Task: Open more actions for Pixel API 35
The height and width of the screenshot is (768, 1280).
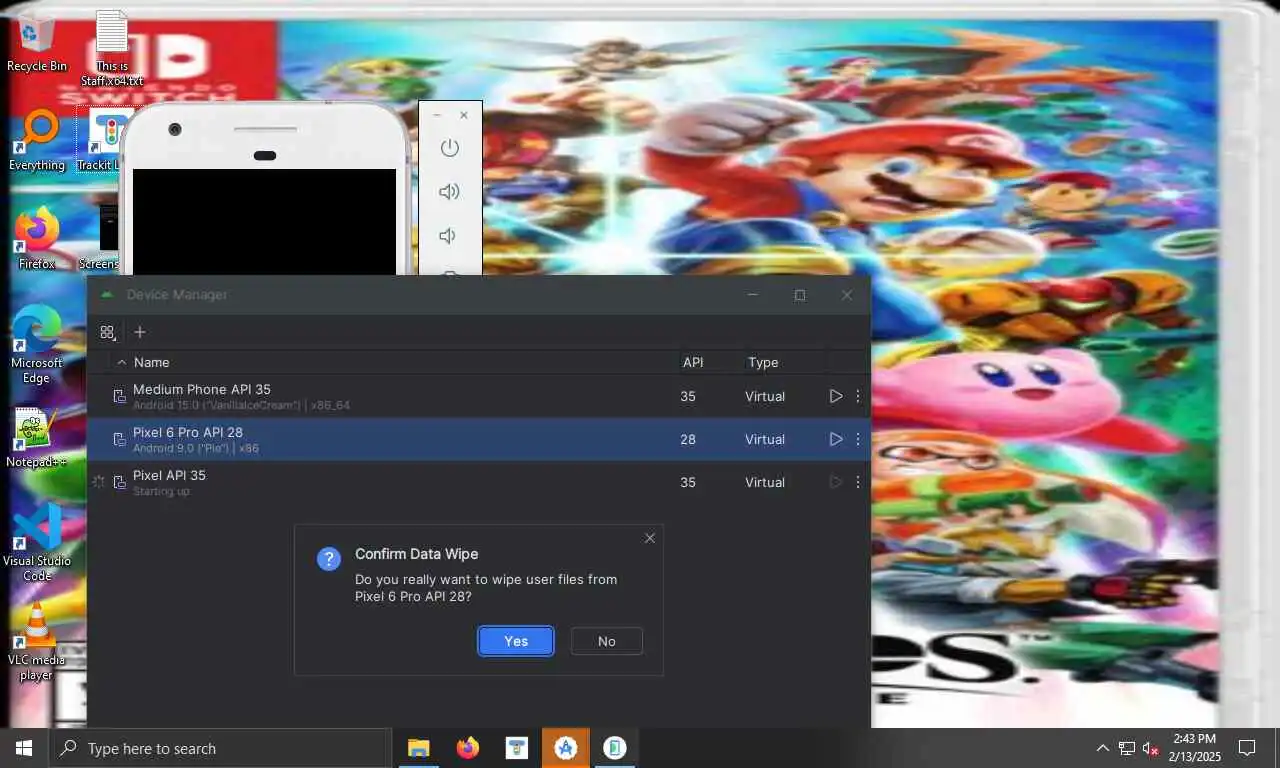Action: [x=858, y=482]
